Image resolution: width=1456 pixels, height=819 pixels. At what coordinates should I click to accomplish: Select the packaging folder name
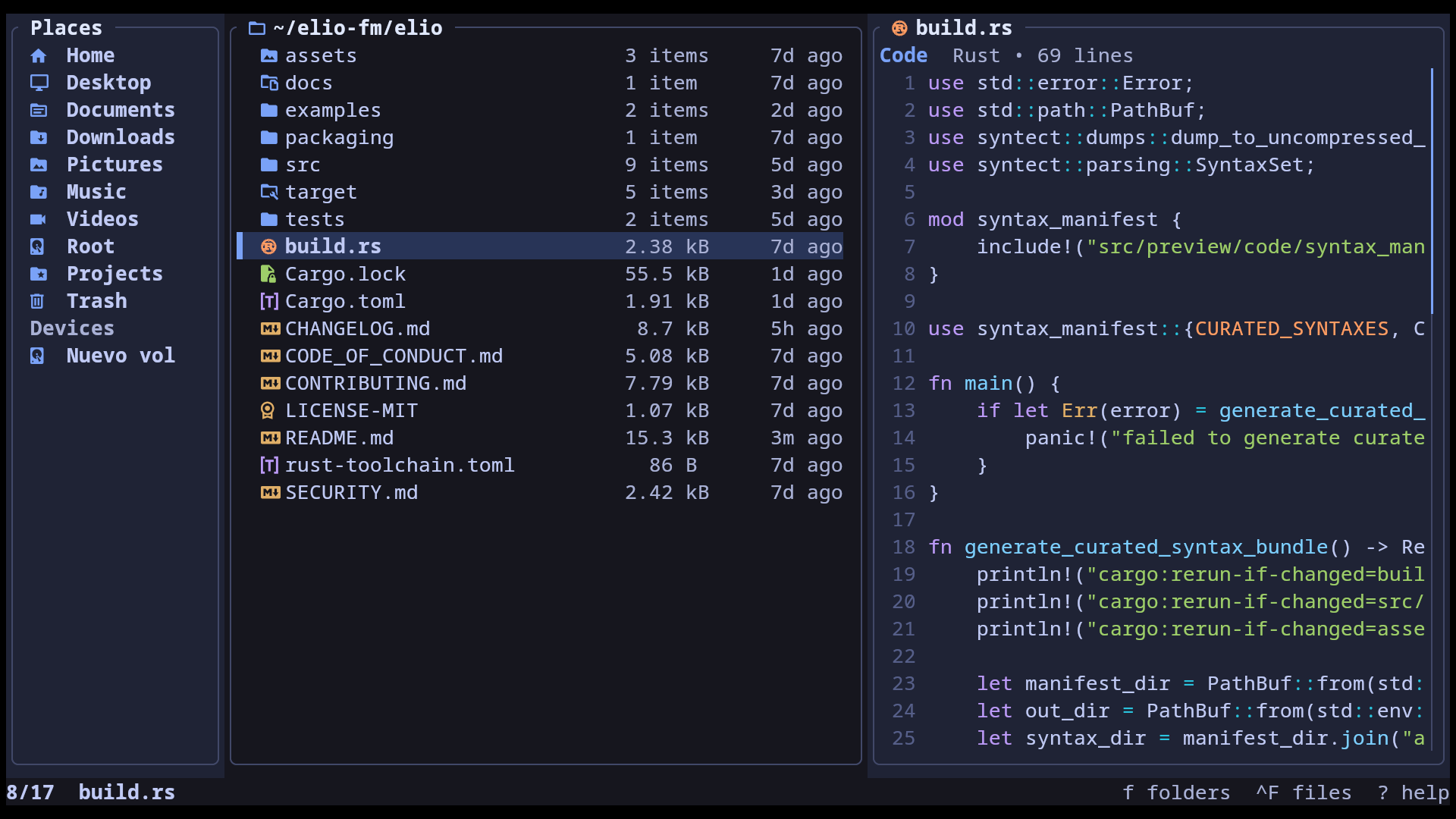click(339, 138)
